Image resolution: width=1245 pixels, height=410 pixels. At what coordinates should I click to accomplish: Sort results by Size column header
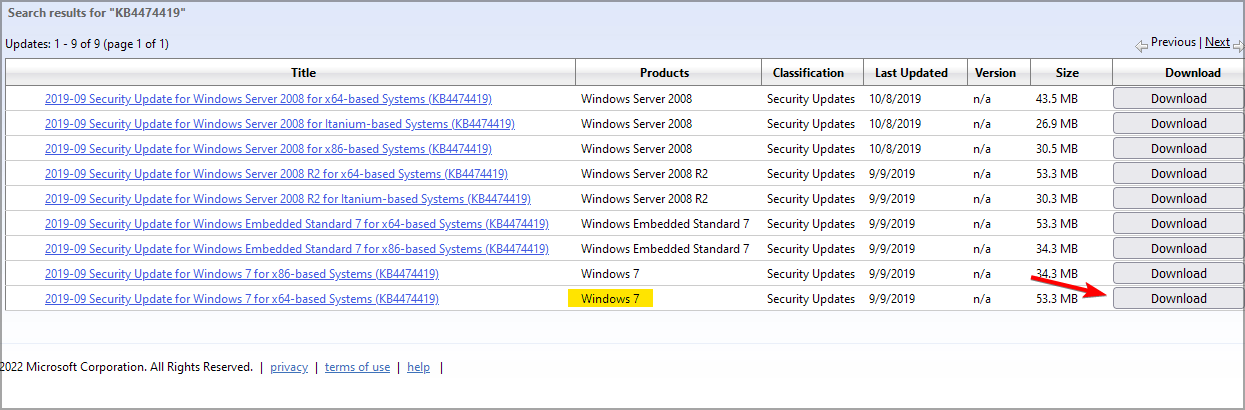tap(1067, 73)
